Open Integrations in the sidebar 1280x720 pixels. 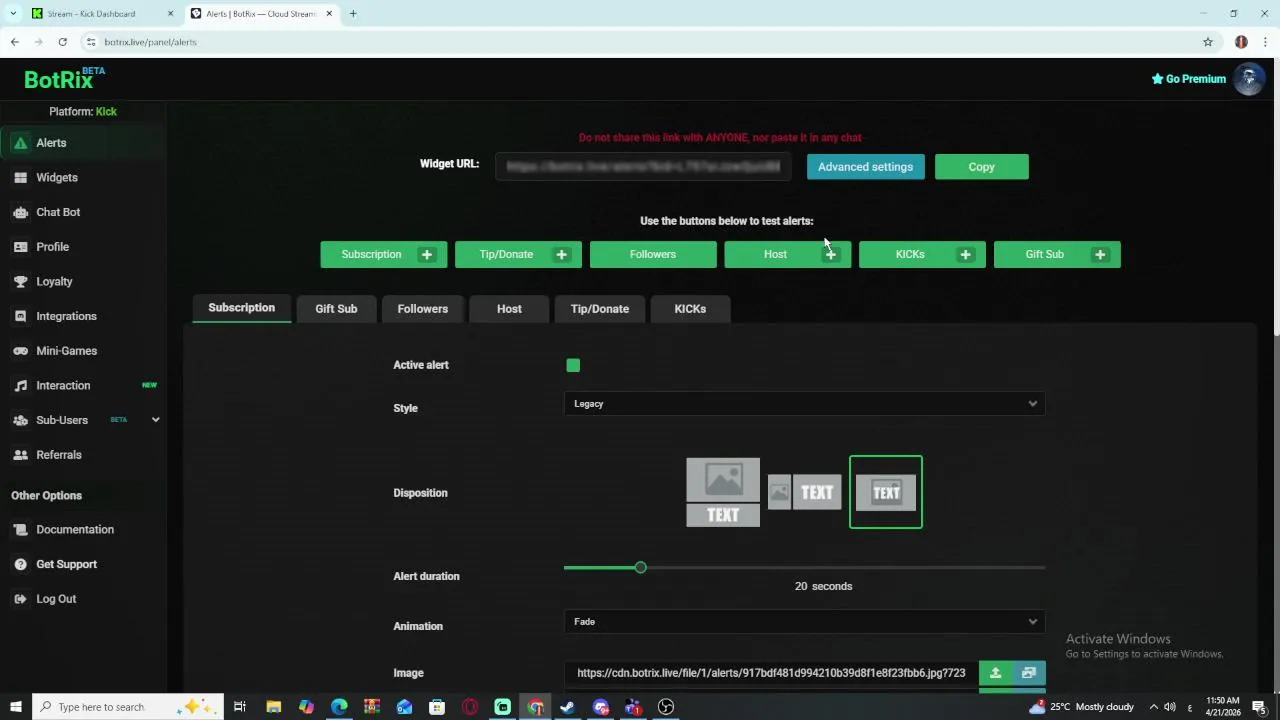83,316
